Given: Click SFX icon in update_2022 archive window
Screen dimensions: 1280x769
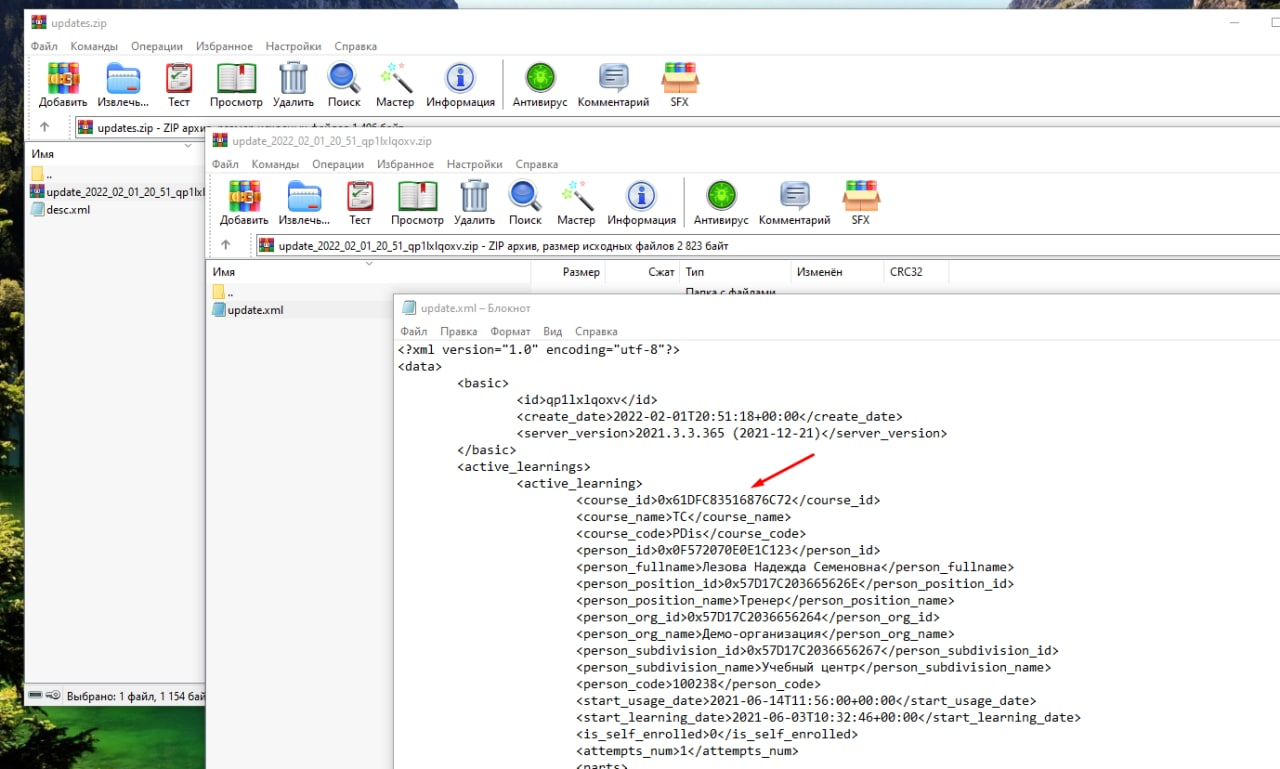Looking at the screenshot, I should point(860,195).
